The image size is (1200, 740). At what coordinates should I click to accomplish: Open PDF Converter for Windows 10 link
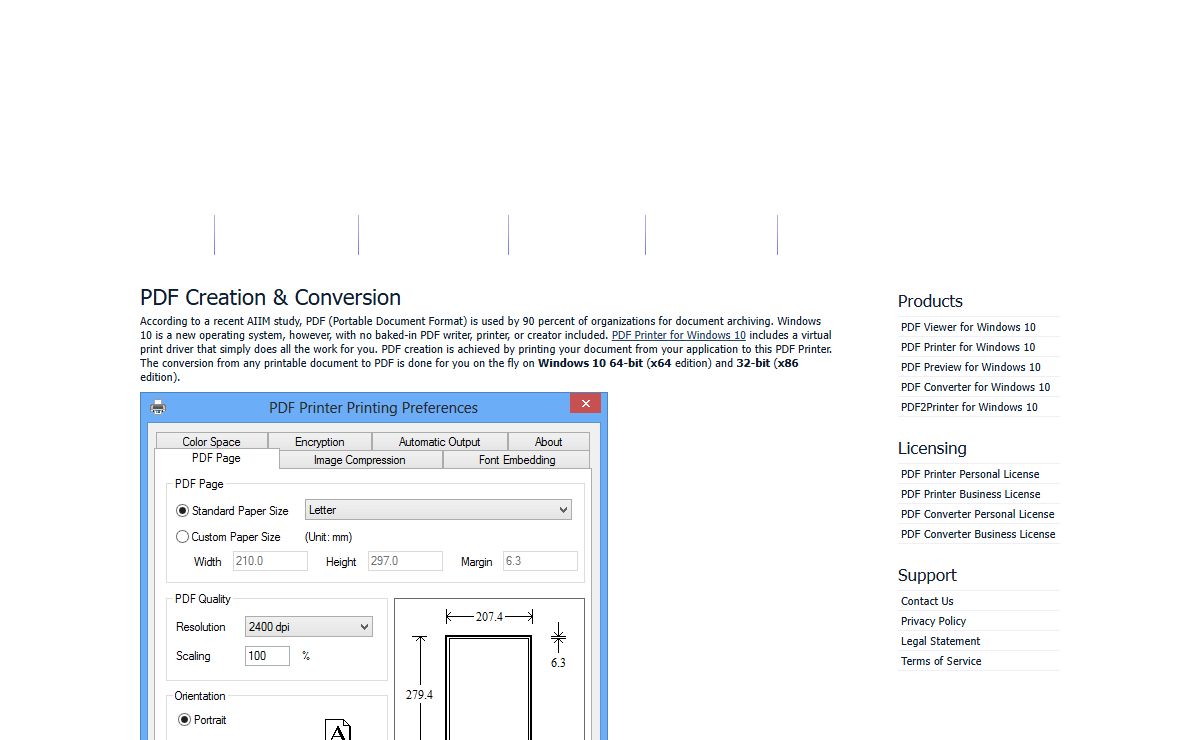pyautogui.click(x=976, y=387)
